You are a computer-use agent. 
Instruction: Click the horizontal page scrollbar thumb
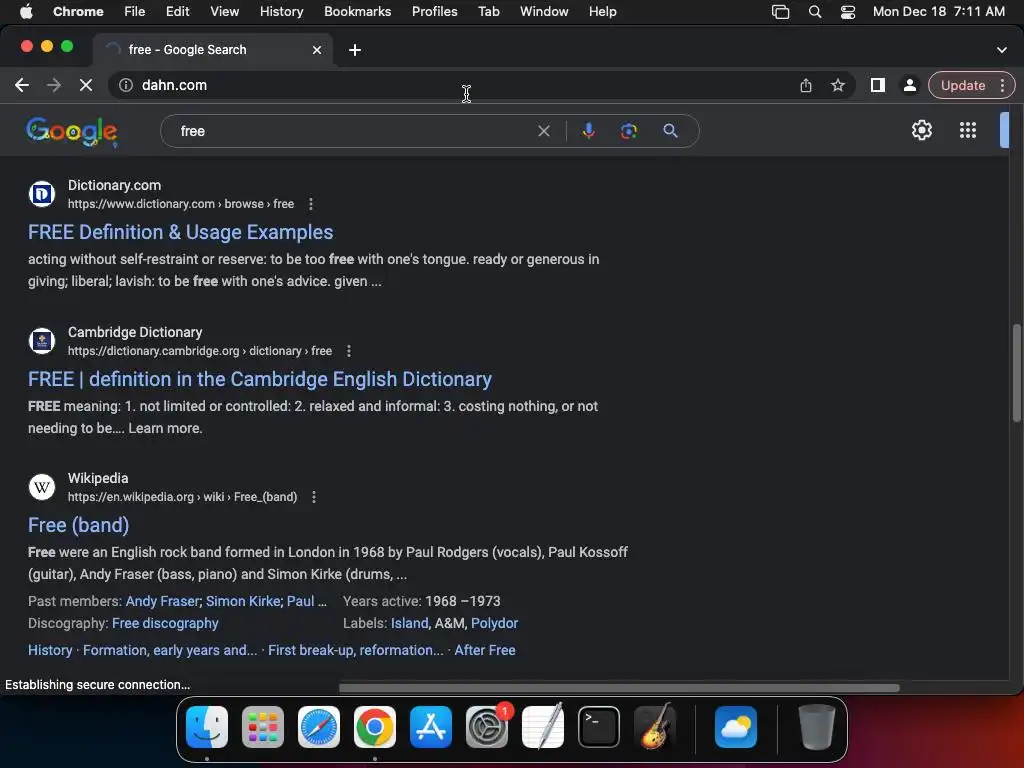[x=619, y=688]
